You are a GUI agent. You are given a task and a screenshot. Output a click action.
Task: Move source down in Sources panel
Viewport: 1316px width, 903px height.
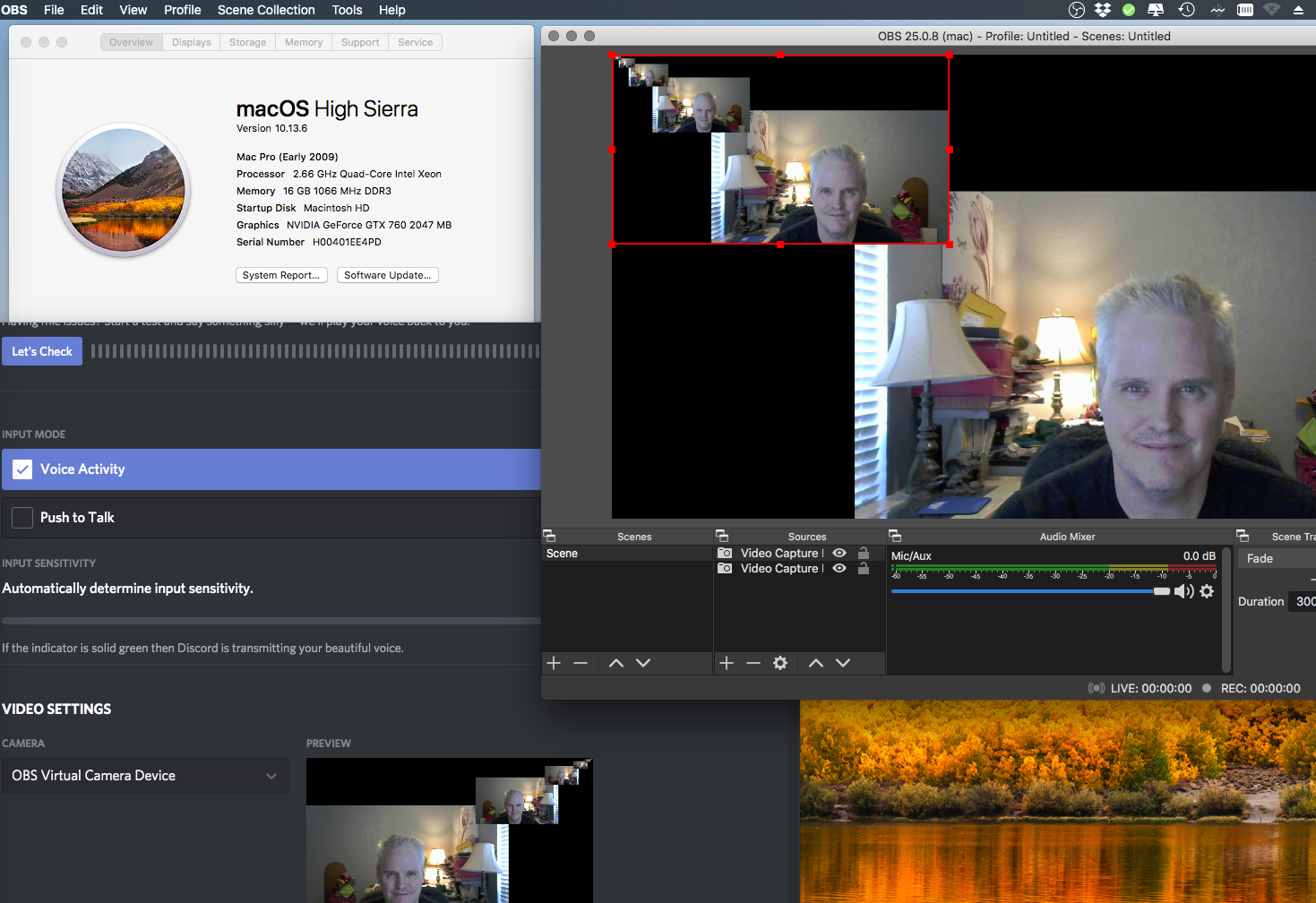pyautogui.click(x=843, y=663)
